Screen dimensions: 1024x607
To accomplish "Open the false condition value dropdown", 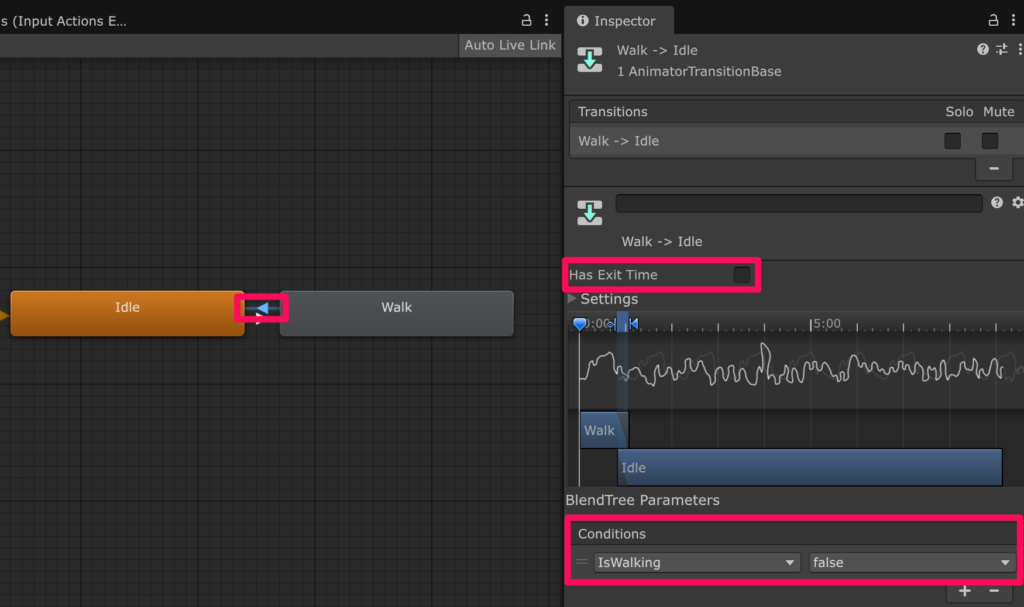I will tap(911, 563).
